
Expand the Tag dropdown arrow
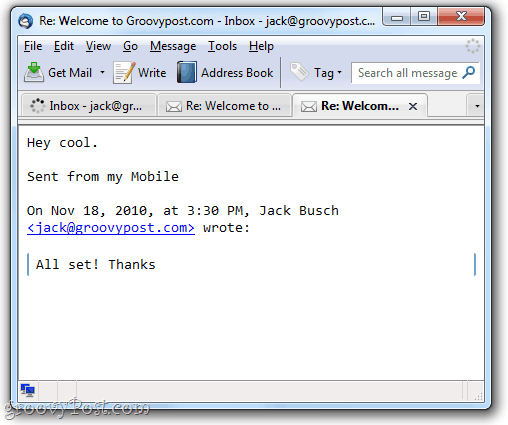pos(339,72)
